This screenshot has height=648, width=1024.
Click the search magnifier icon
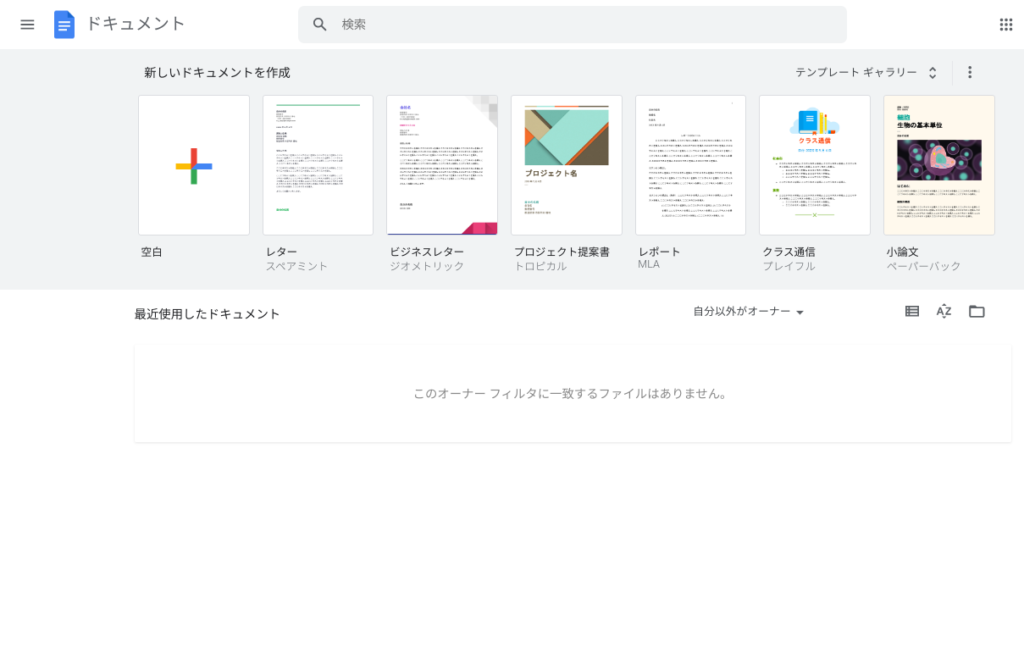click(320, 24)
